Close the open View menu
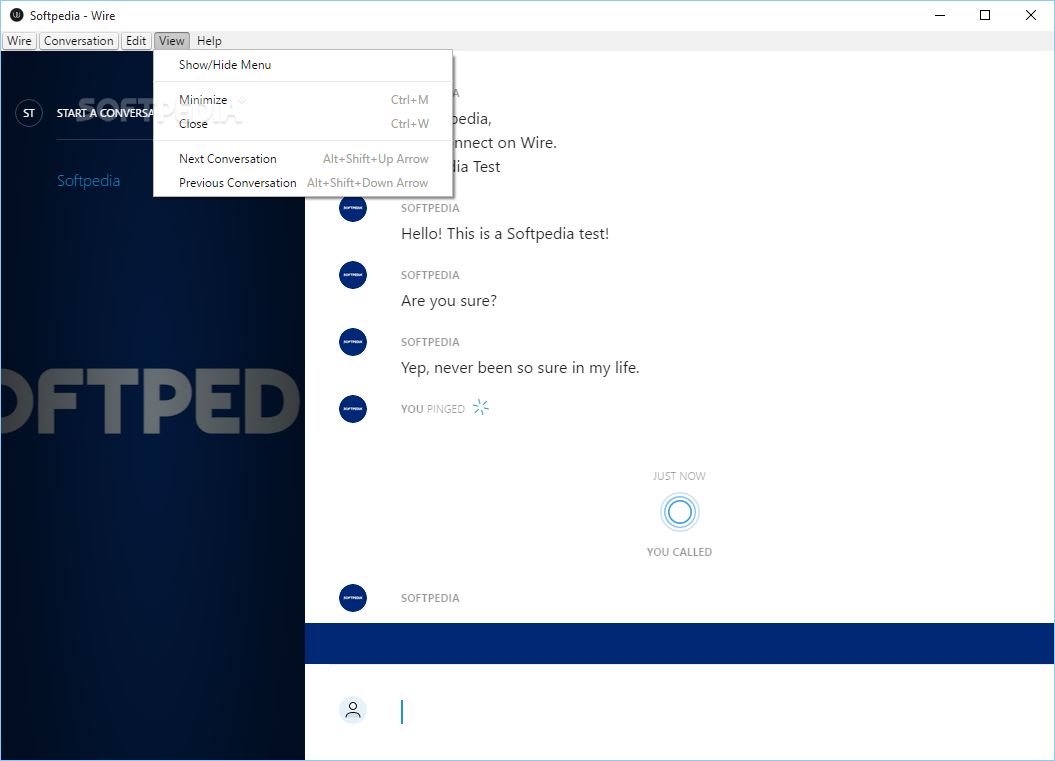The height and width of the screenshot is (761, 1055). pyautogui.click(x=172, y=41)
